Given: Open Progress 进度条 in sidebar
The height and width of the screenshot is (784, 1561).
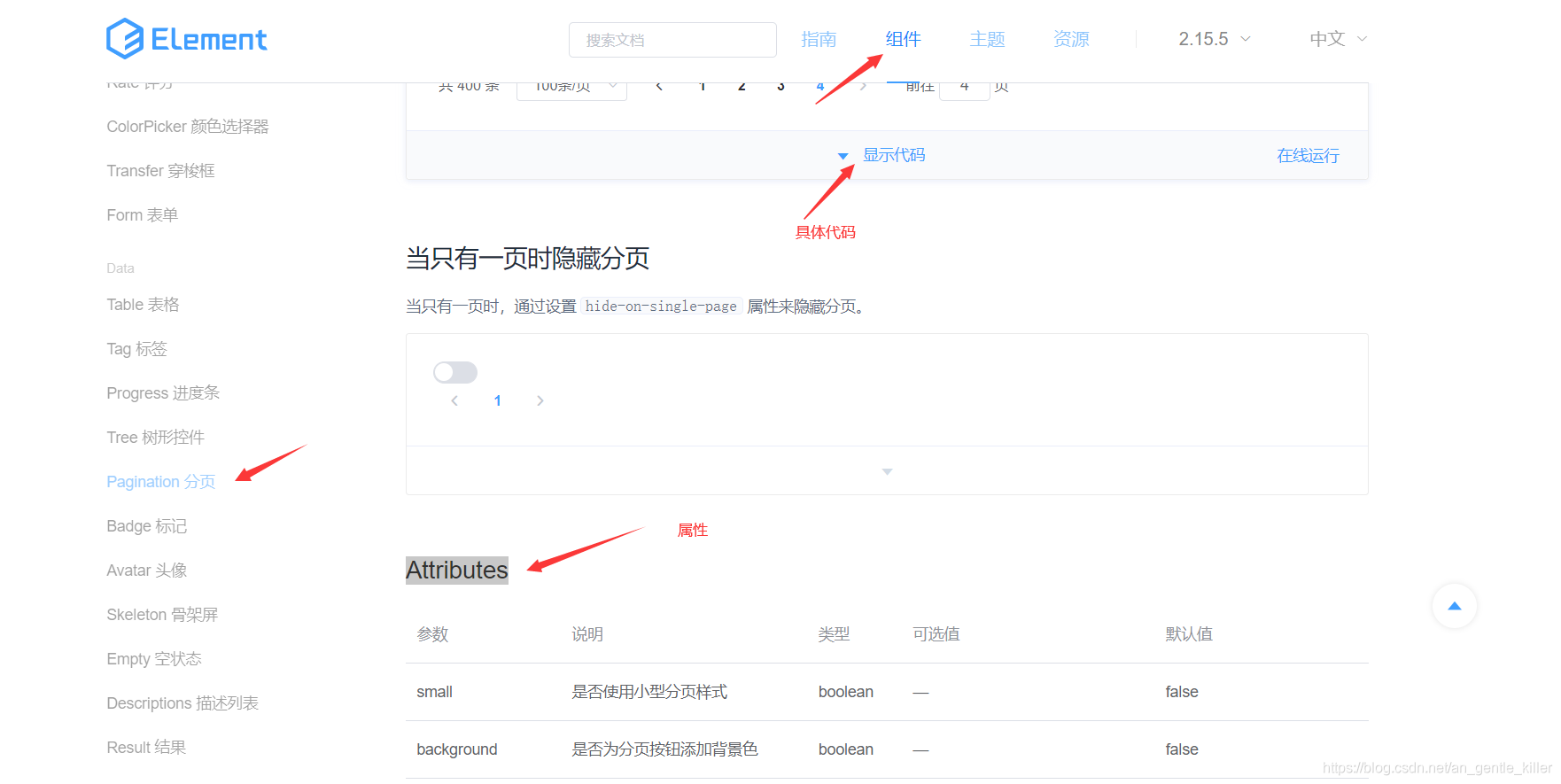Looking at the screenshot, I should coord(163,393).
